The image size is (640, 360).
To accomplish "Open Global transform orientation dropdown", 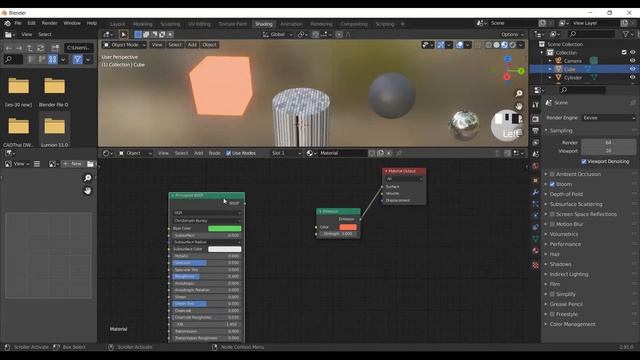I will coord(278,35).
